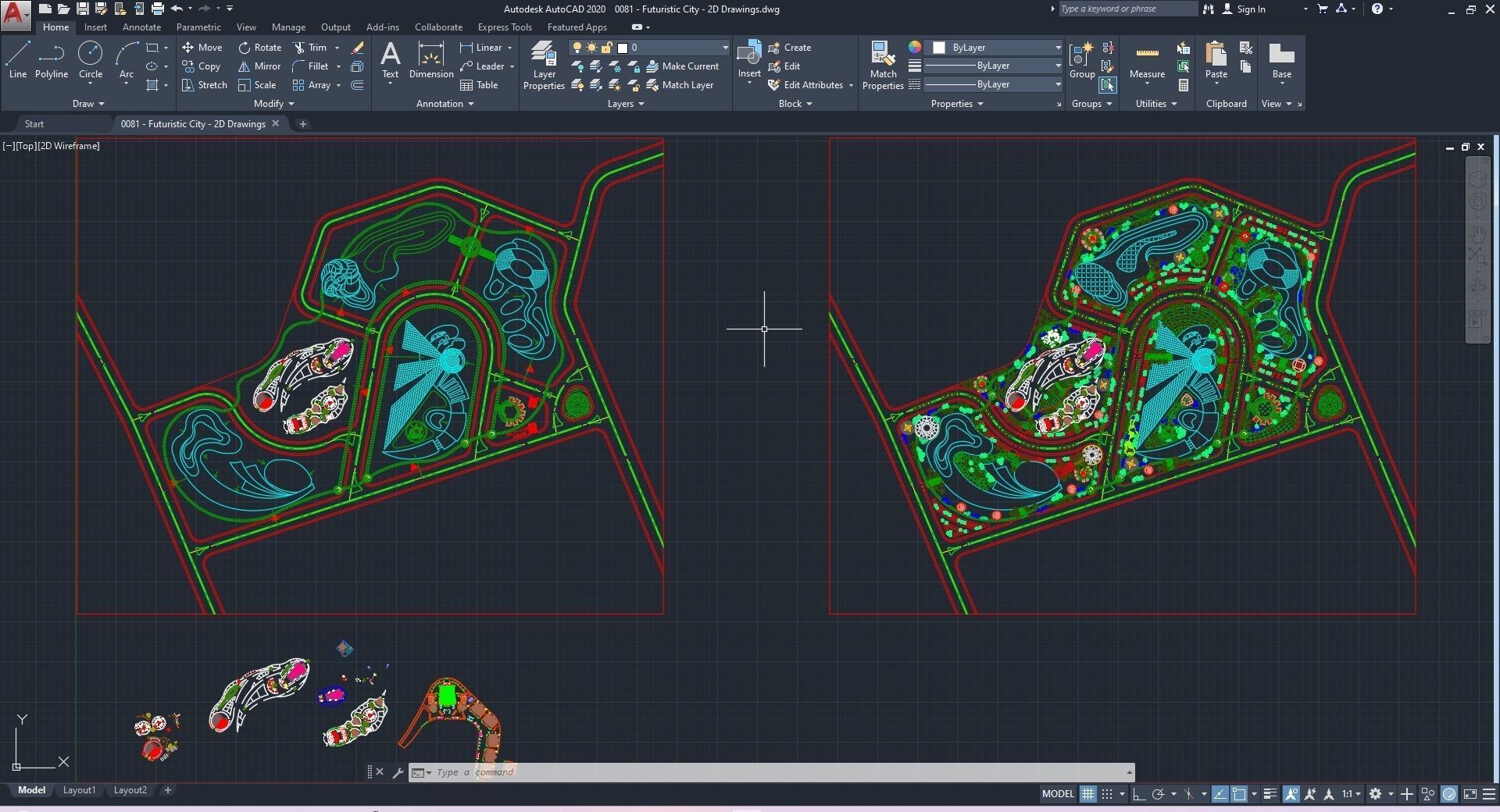Click the Sign In button
The image size is (1500, 812).
pyautogui.click(x=1244, y=9)
